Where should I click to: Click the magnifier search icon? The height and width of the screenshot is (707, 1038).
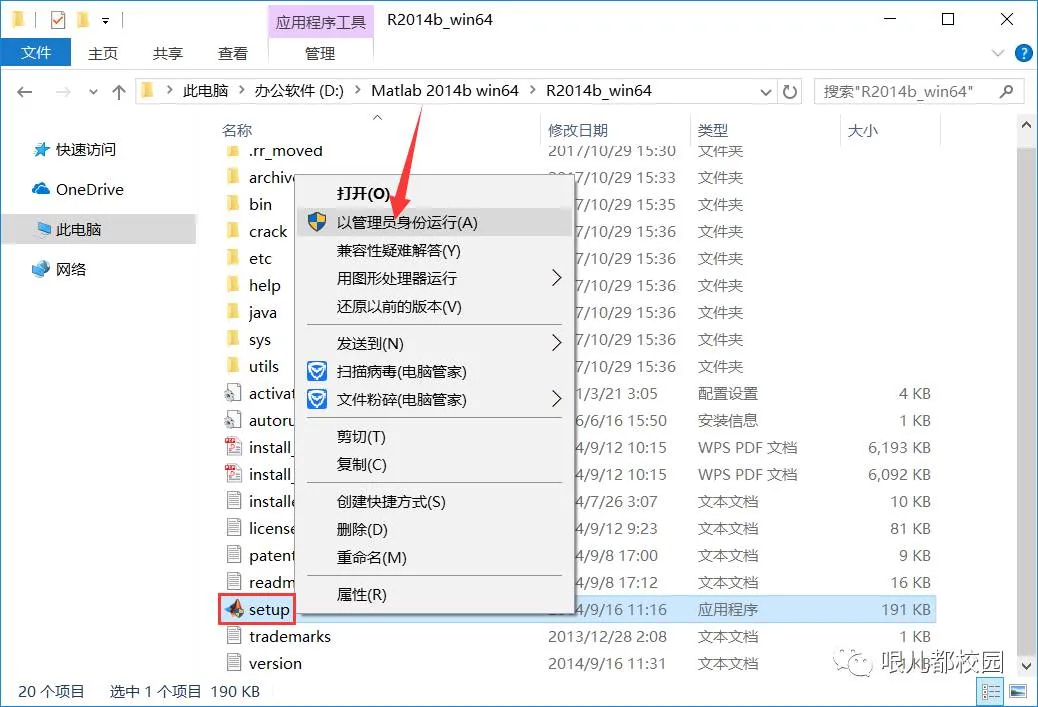[1006, 91]
